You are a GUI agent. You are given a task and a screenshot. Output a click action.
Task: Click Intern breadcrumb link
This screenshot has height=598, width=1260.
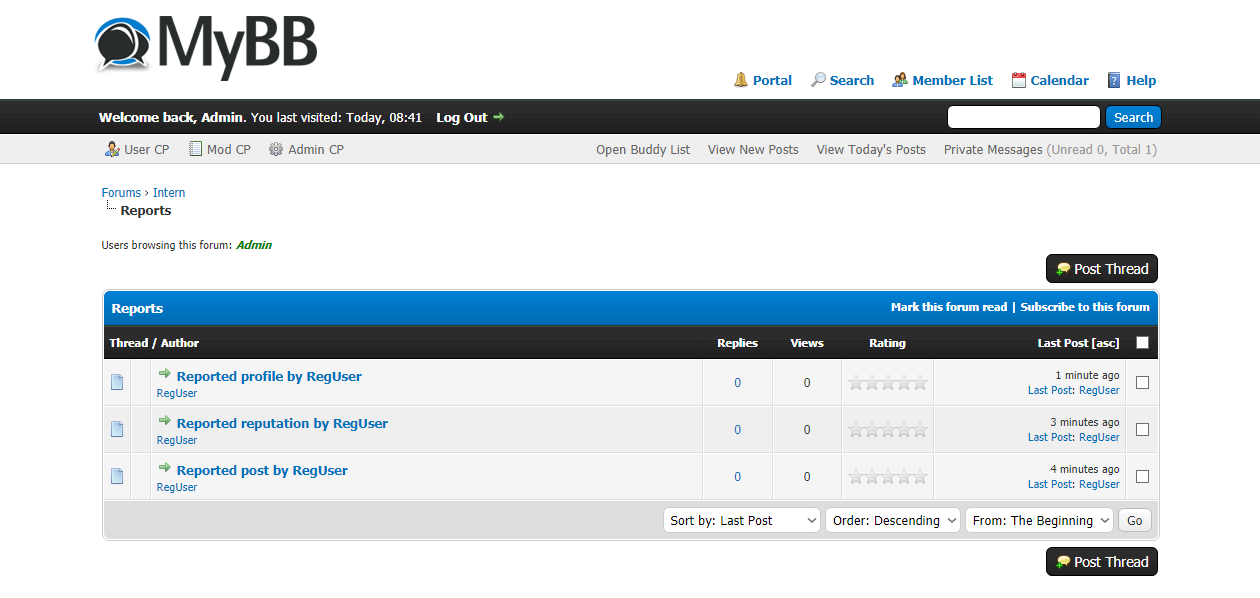(x=169, y=192)
